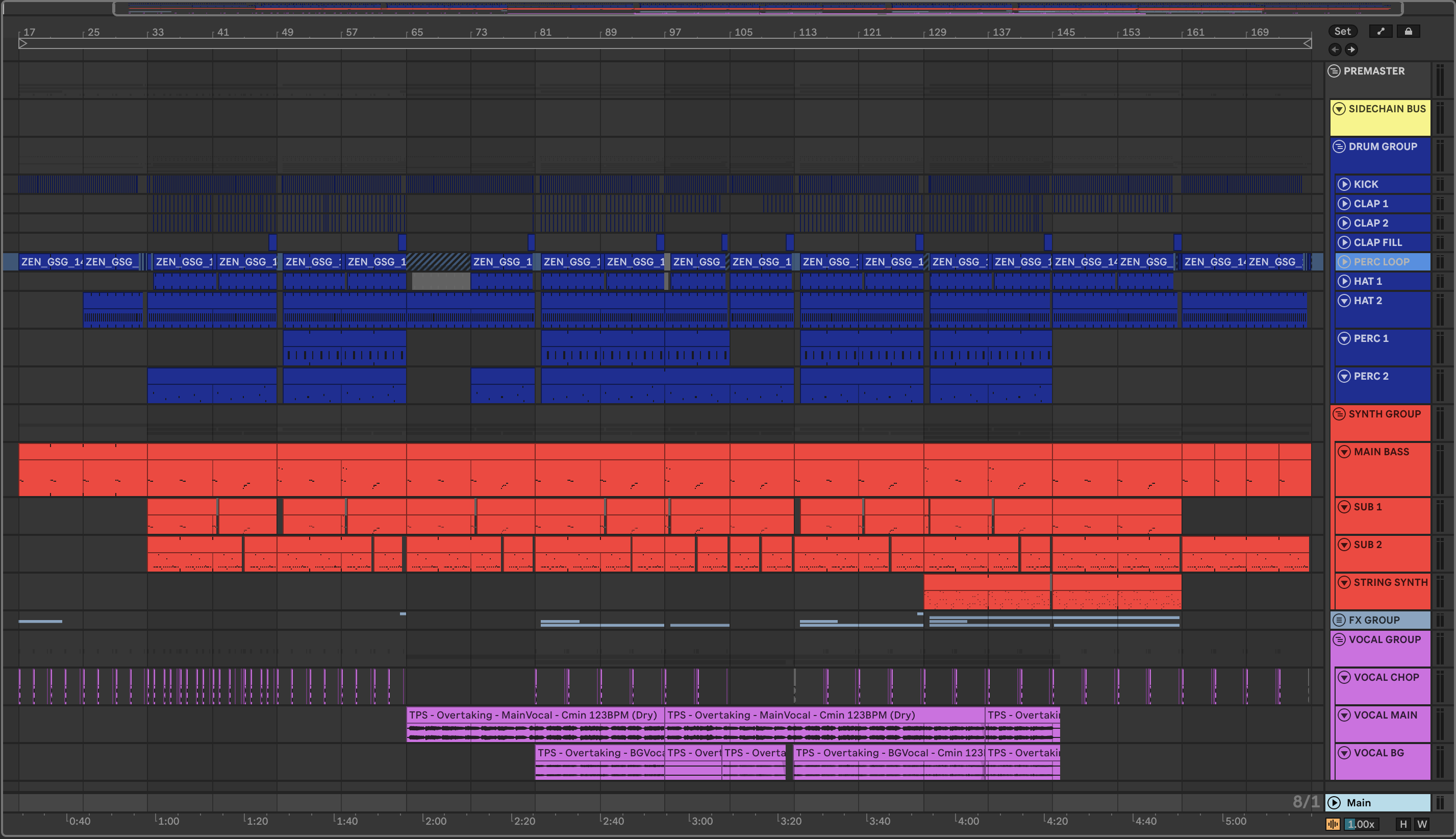Select the STRING SYNTH track header
The height and width of the screenshot is (839, 1456).
1390,583
